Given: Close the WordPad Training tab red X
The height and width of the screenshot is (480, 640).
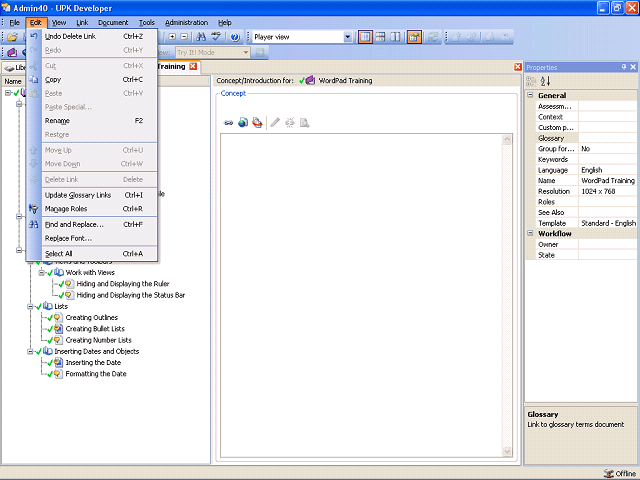Looking at the screenshot, I should 193,66.
